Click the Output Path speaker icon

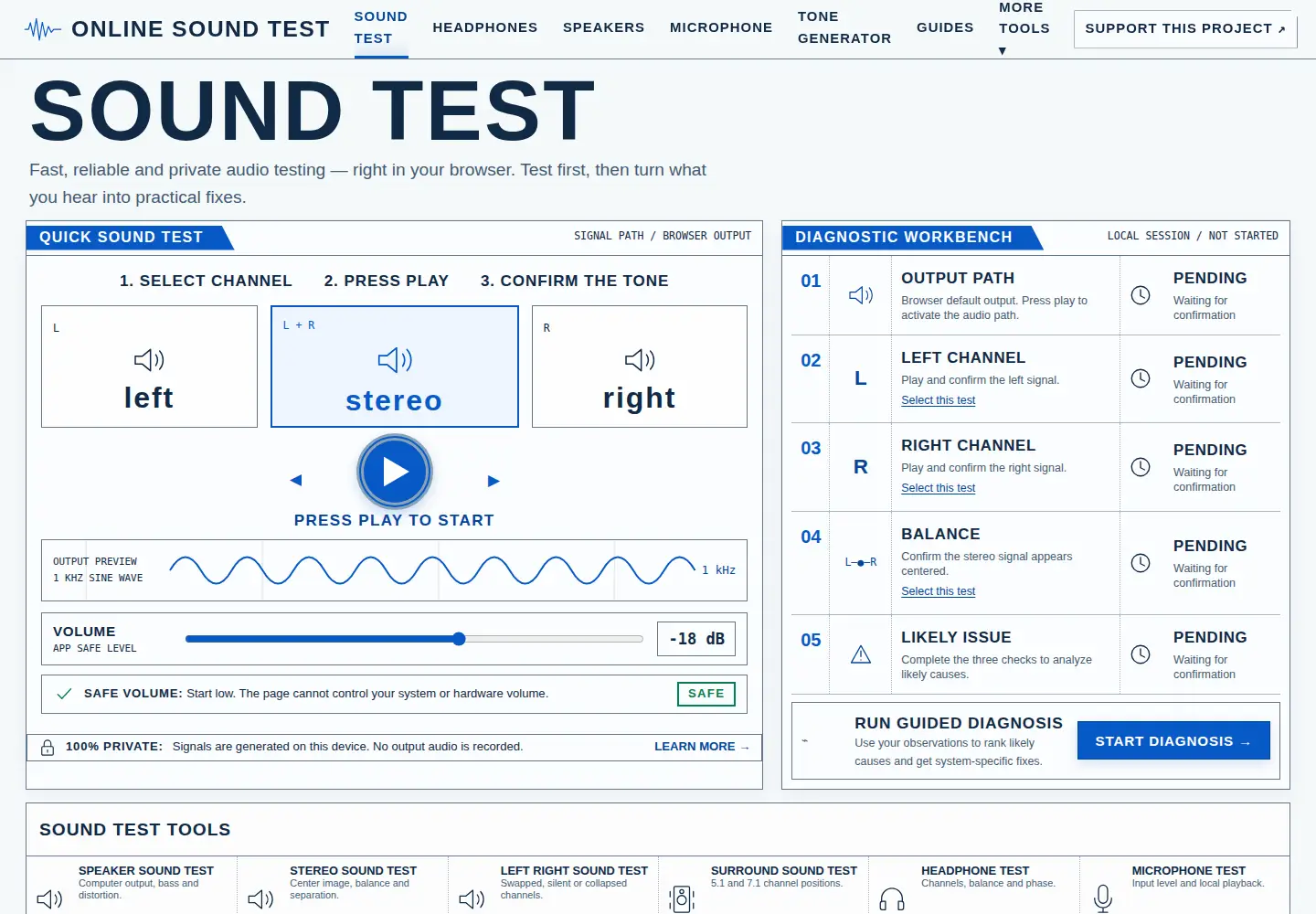[861, 295]
